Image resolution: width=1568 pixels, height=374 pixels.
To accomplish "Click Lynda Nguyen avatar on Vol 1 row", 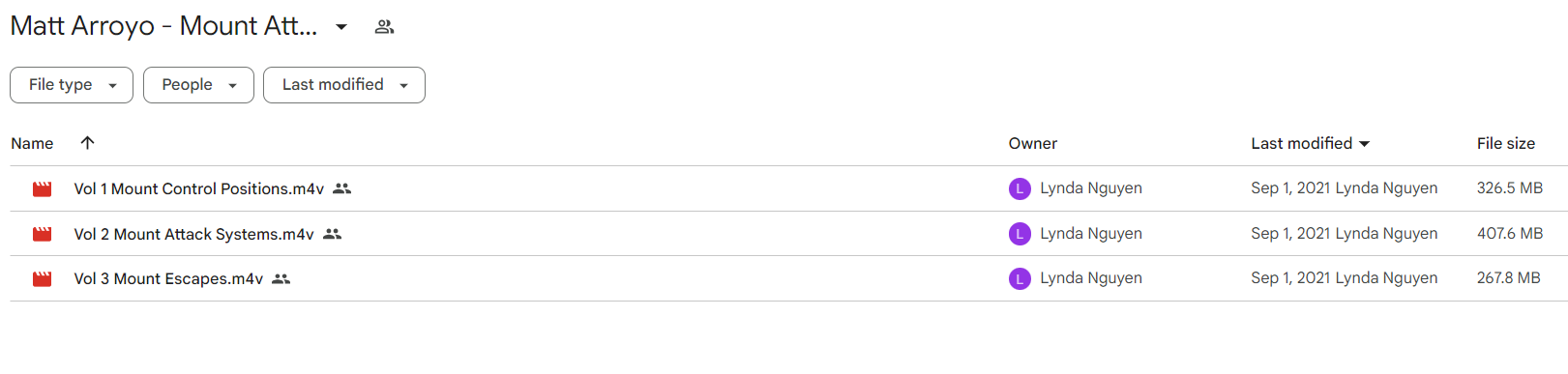I will click(1020, 188).
